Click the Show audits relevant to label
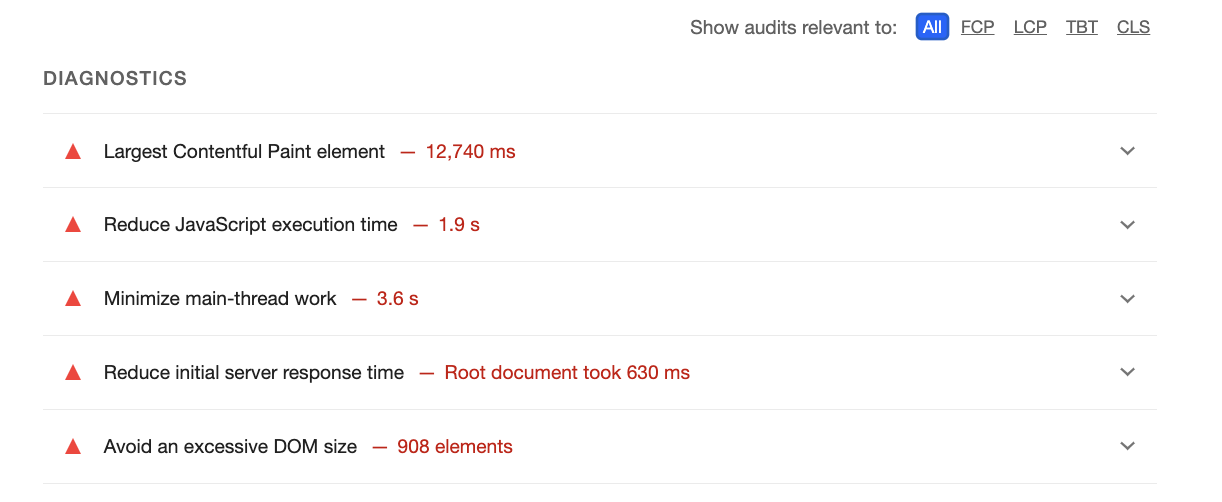1222x502 pixels. pos(794,27)
